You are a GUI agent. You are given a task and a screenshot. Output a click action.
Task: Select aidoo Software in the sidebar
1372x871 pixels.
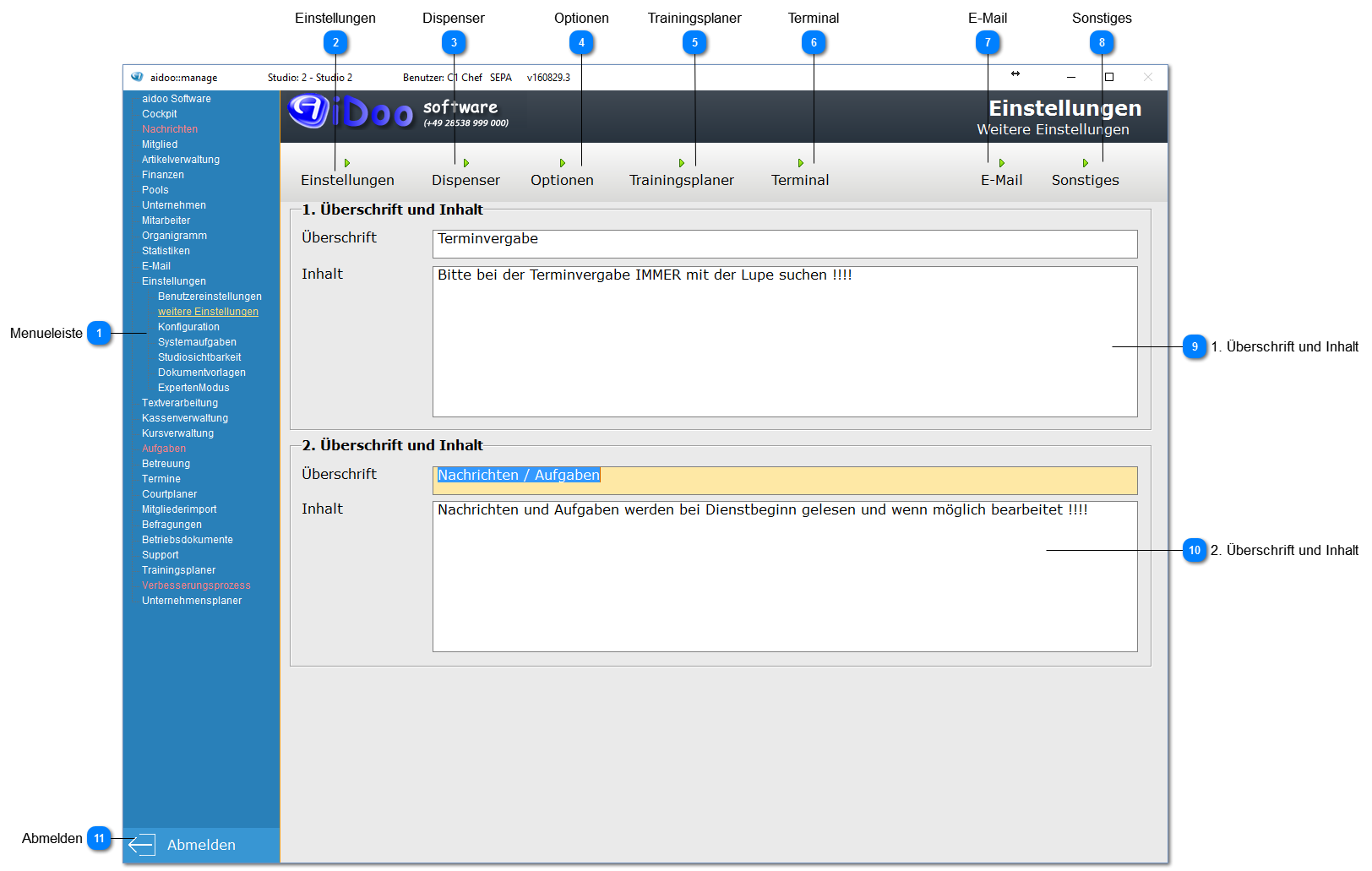177,99
